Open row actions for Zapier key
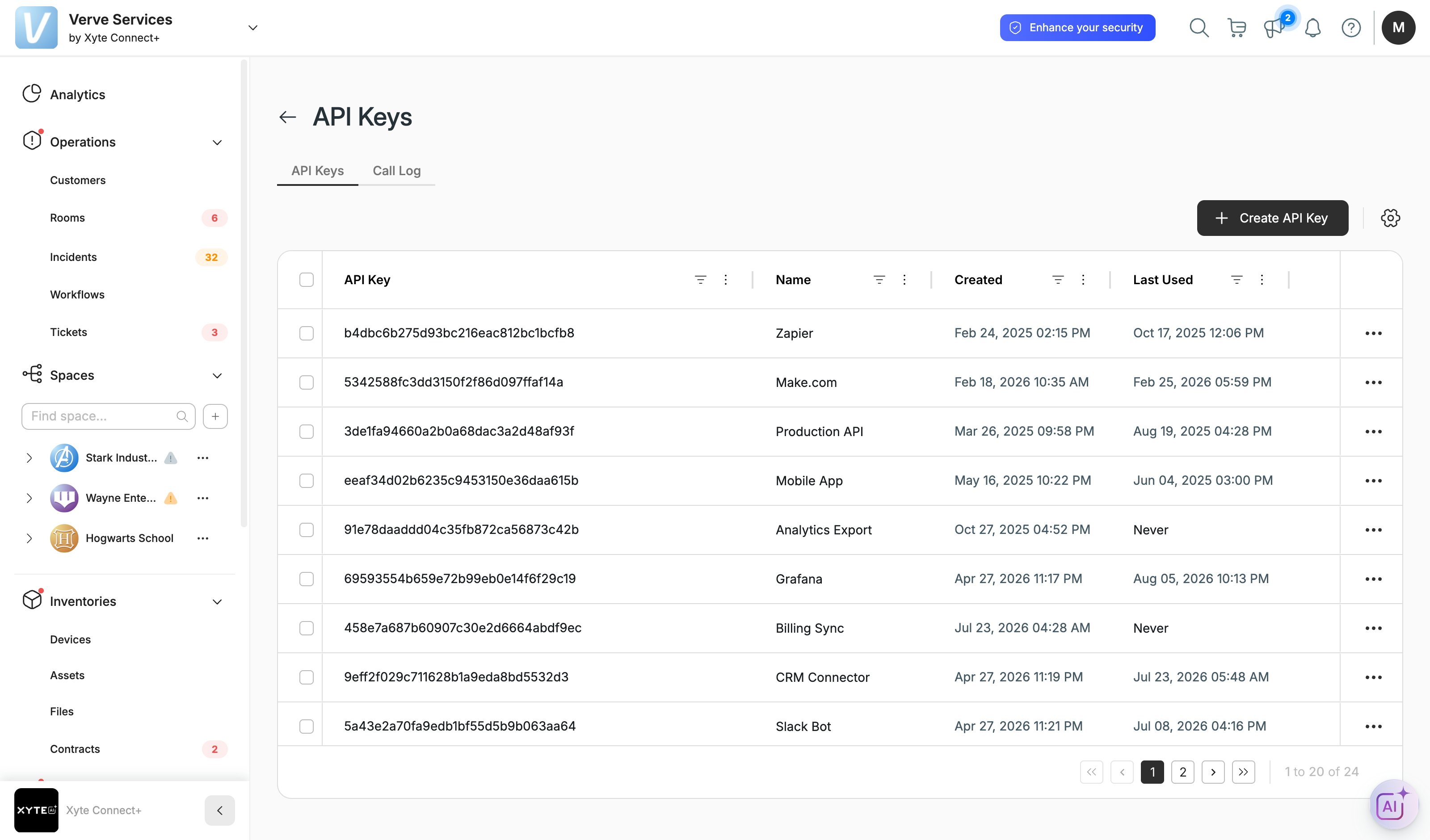Viewport: 1430px width, 840px height. pos(1373,333)
